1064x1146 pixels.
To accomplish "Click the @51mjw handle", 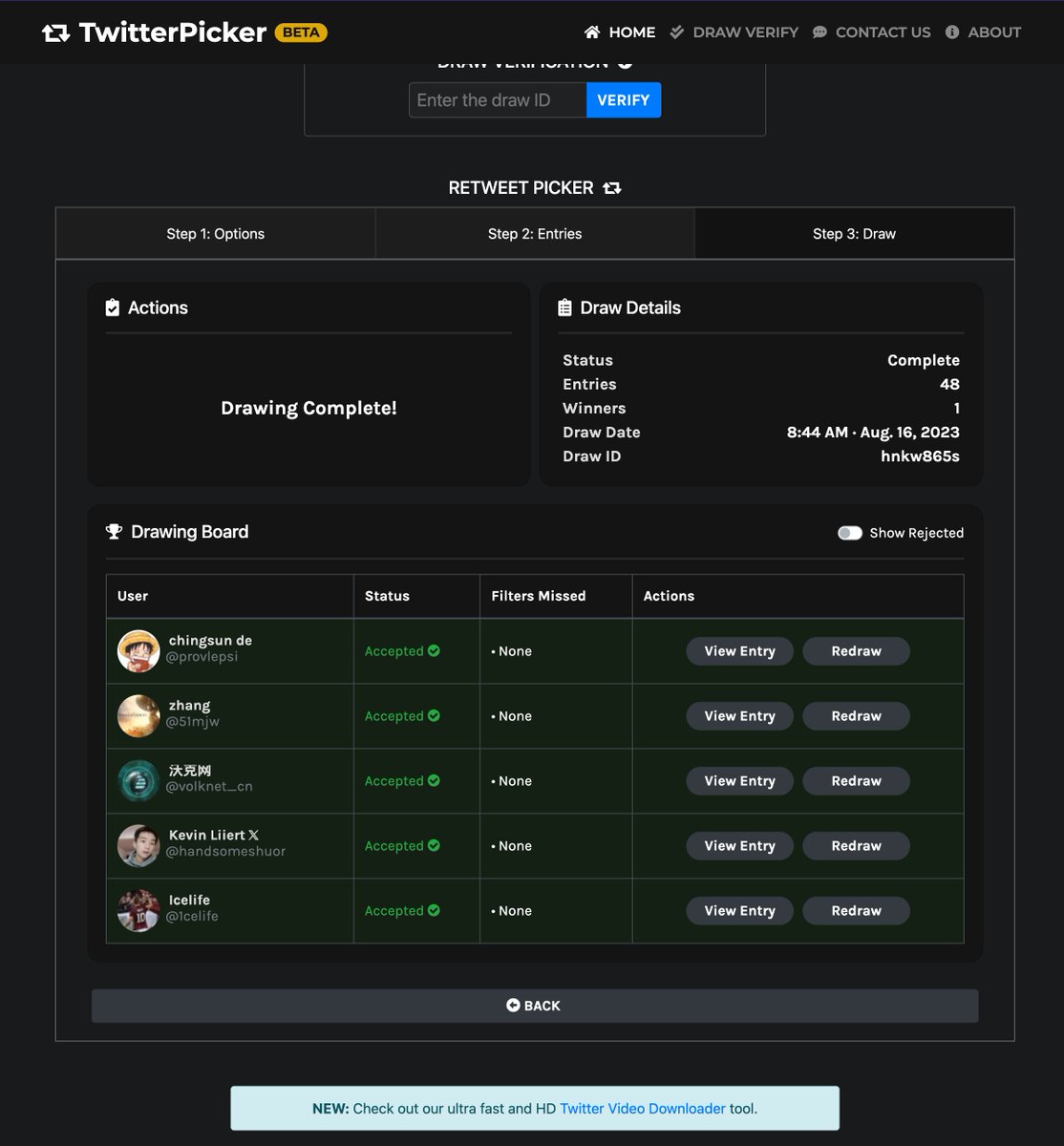I will pyautogui.click(x=193, y=722).
